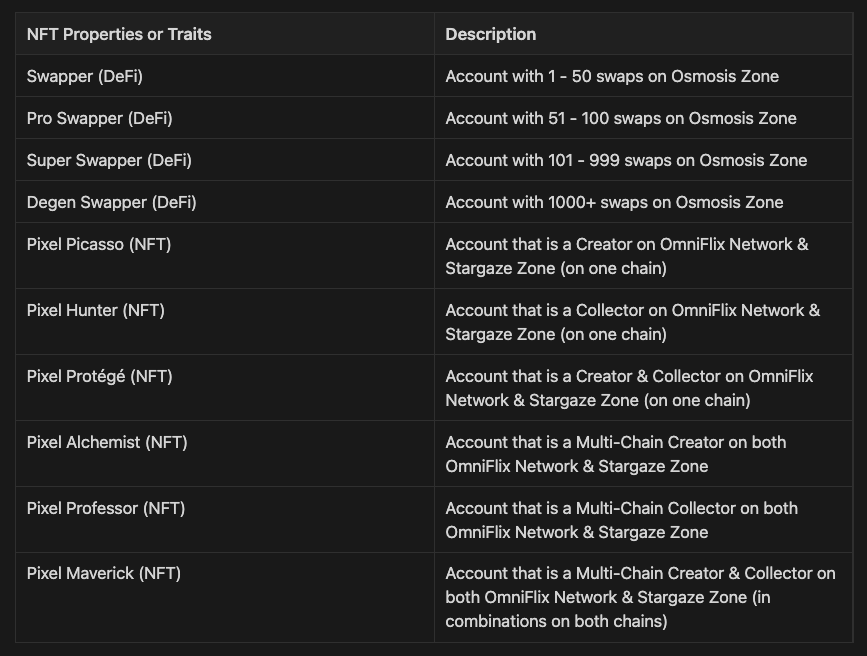Select the 'Degen Swapper (DeFi)' trait cell
Viewport: 867px width, 656px height.
click(111, 202)
